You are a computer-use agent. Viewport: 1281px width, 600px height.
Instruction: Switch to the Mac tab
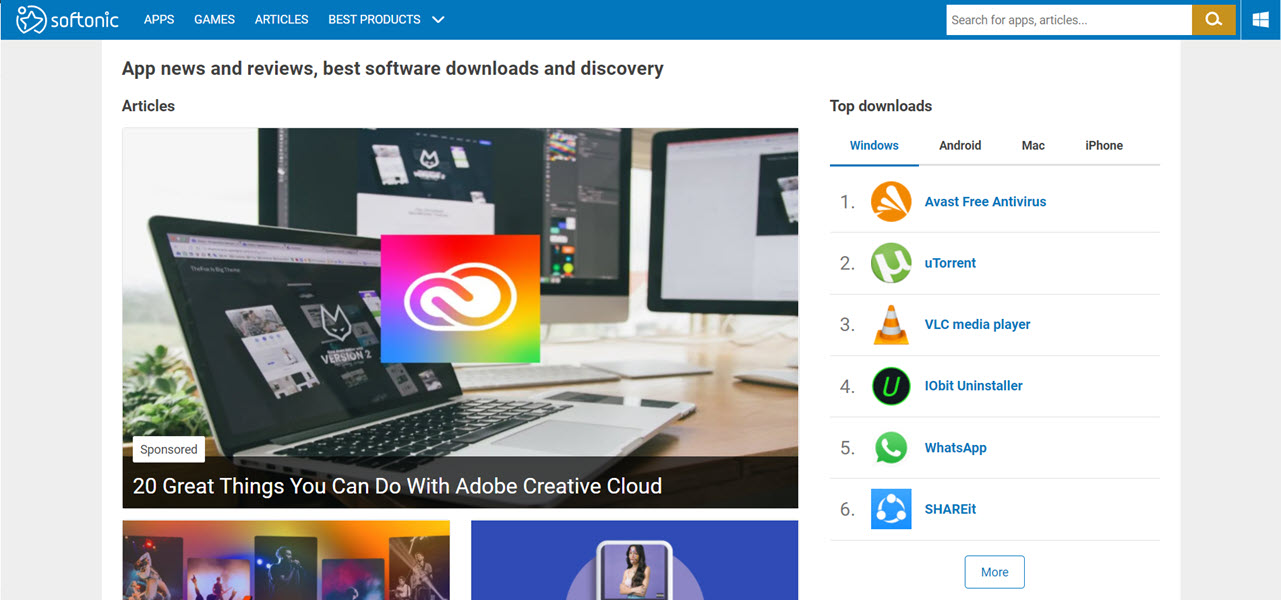click(1033, 146)
